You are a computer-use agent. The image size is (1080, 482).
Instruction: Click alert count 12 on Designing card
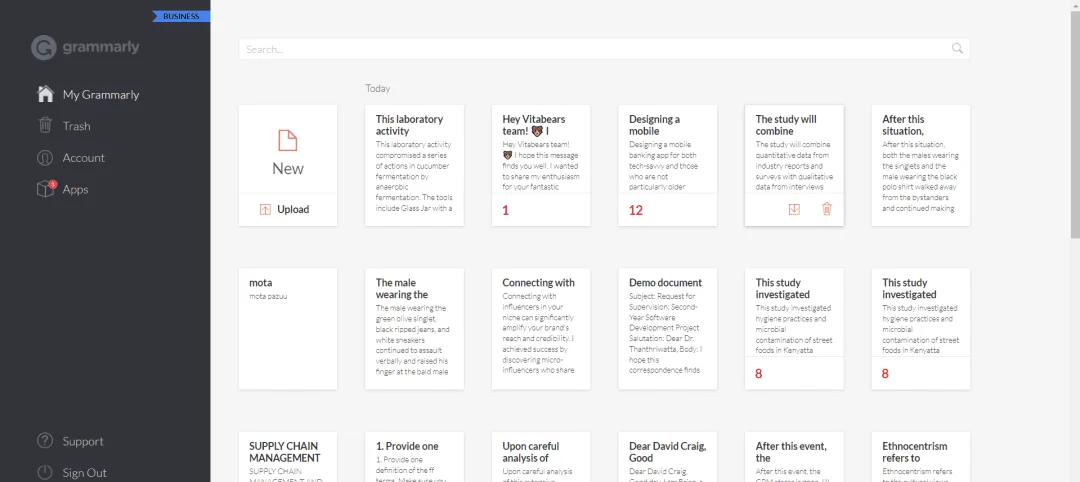tap(636, 210)
